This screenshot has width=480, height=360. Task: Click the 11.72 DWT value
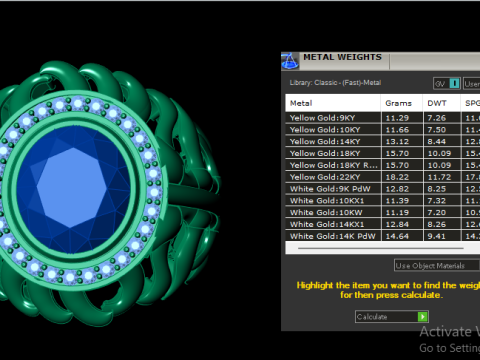439,177
